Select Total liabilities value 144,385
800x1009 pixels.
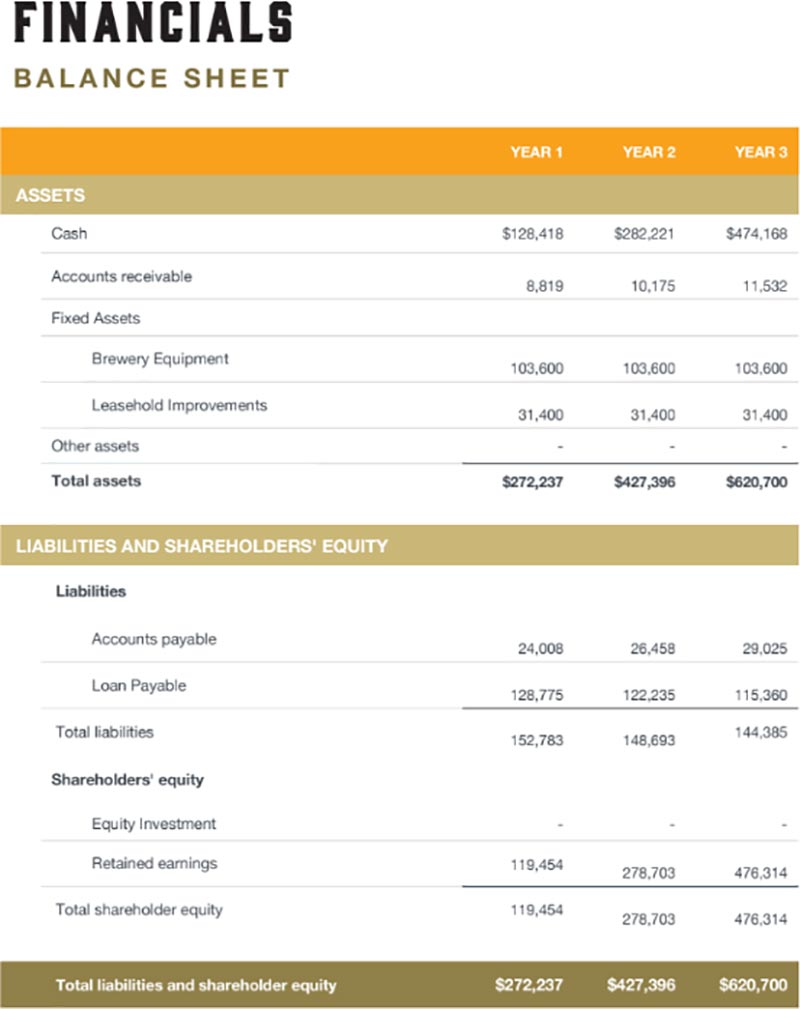tap(761, 732)
